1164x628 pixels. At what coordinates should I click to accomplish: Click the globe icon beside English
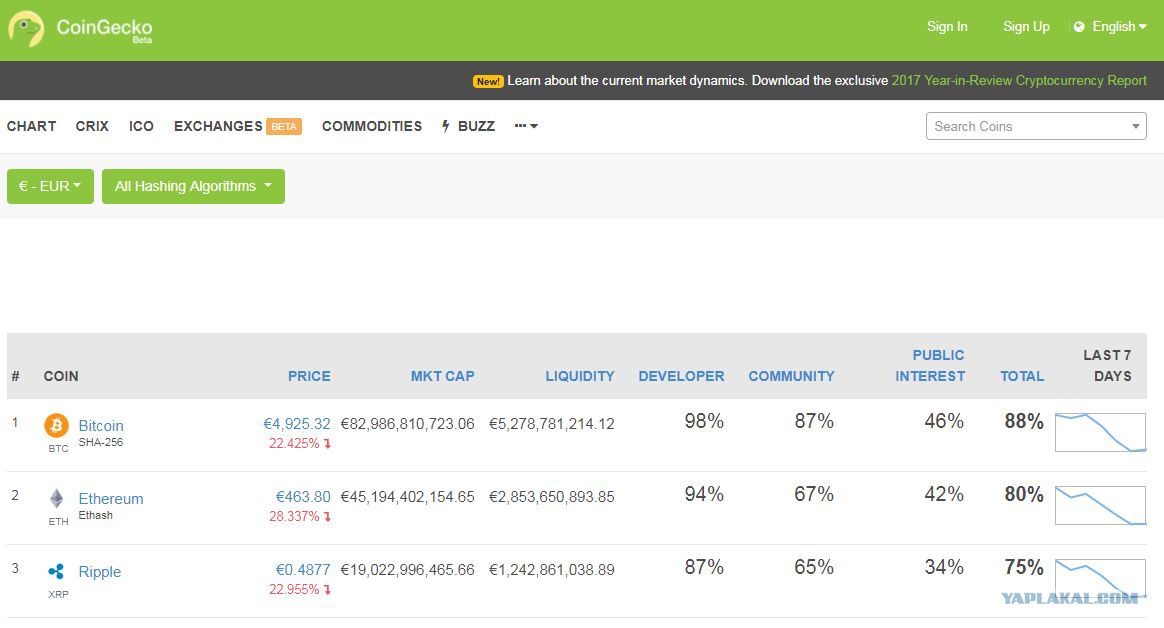[x=1079, y=27]
